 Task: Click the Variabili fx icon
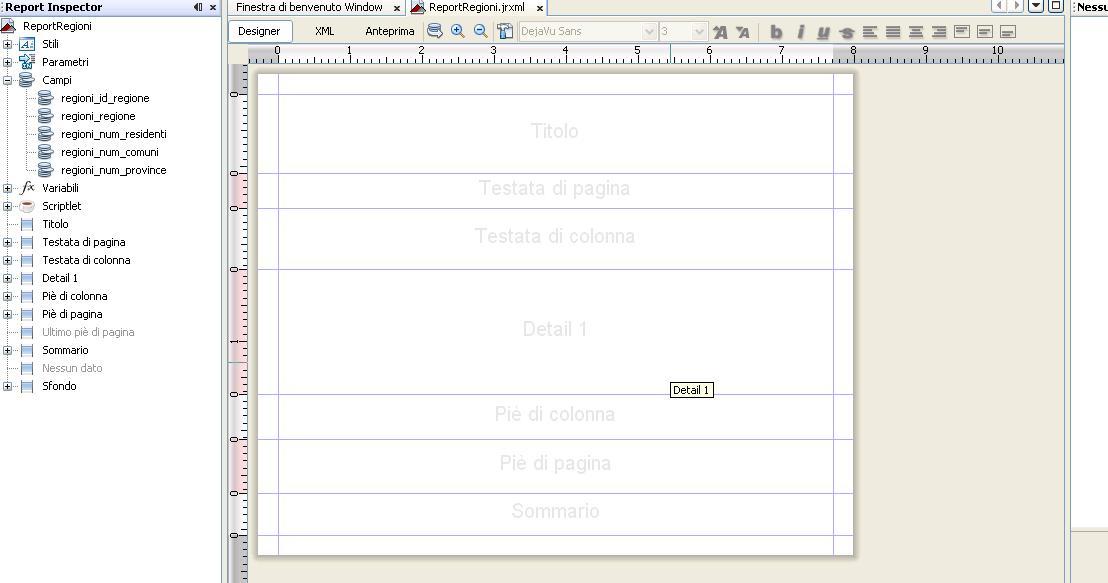coord(28,188)
